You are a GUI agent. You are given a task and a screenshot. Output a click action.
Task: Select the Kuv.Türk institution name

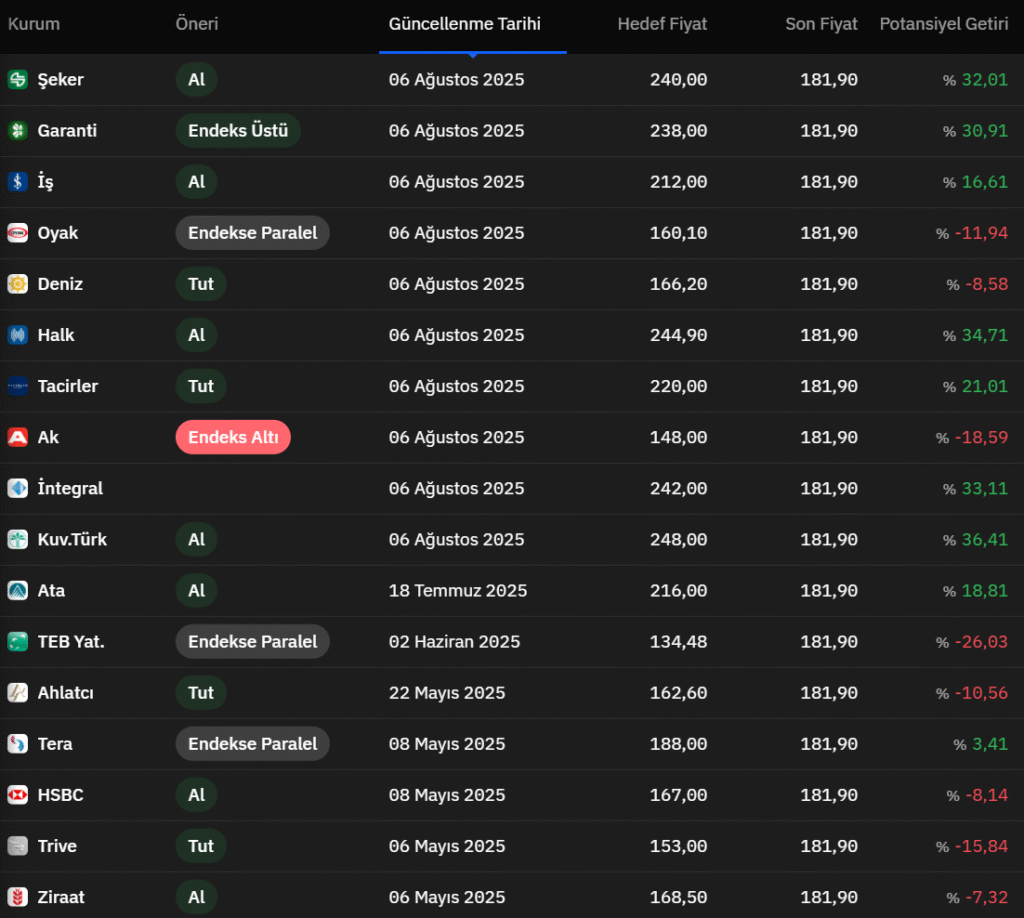tap(72, 539)
